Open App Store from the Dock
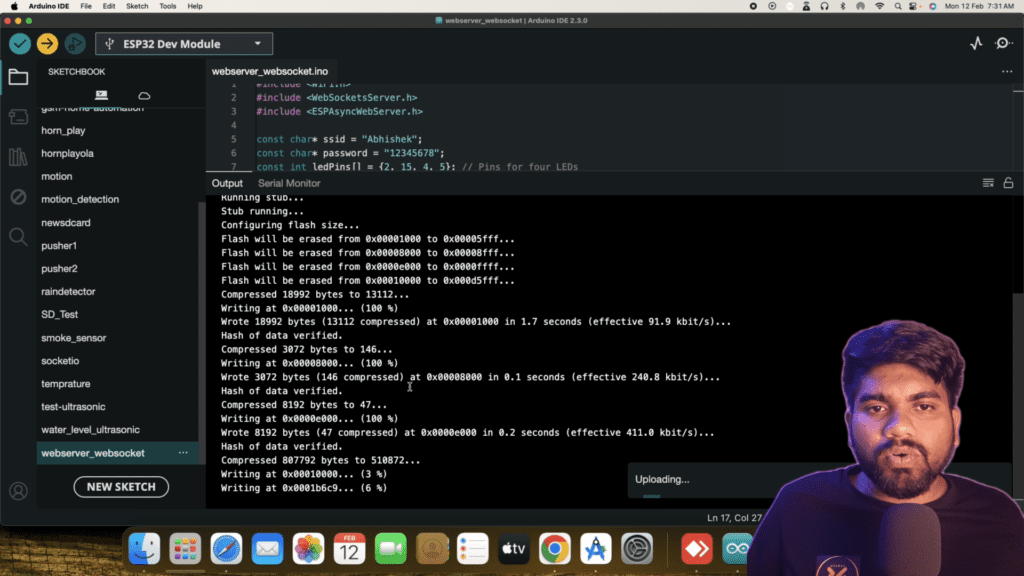Screen dimensions: 1024x576 point(596,548)
